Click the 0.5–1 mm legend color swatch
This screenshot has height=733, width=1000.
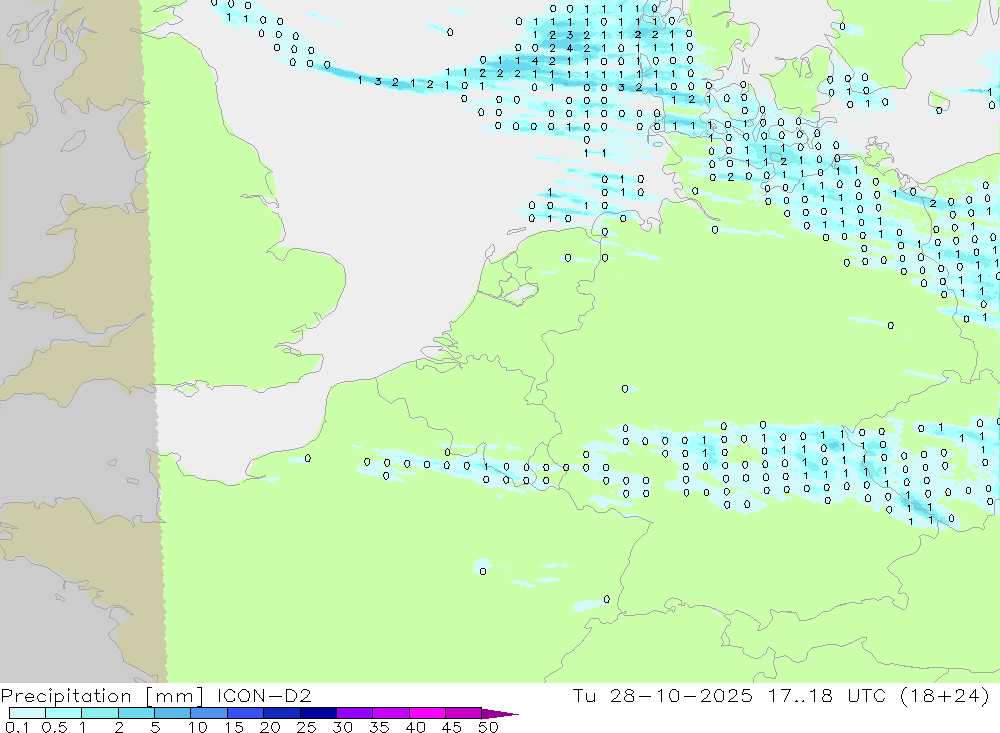coord(63,713)
